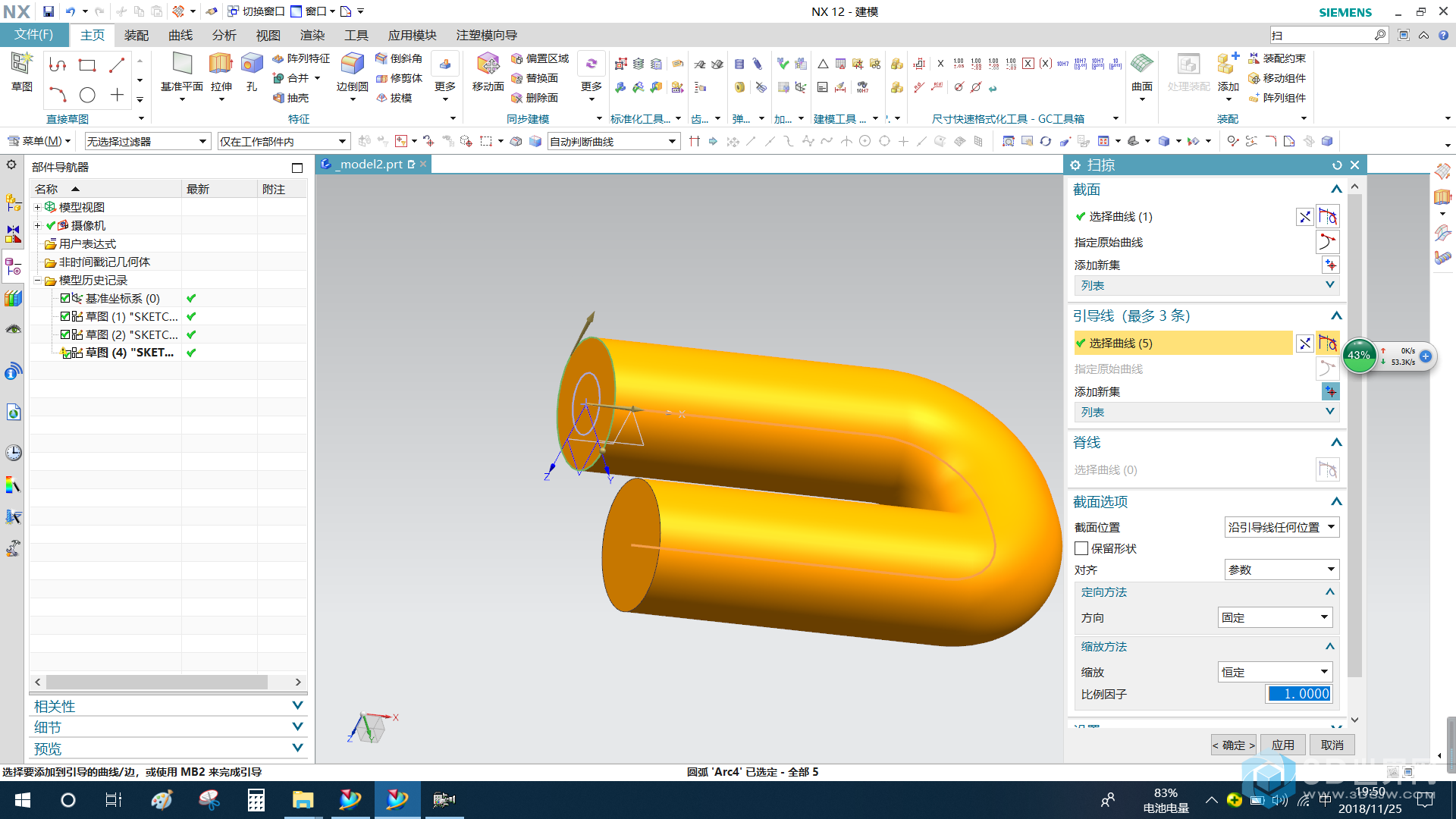The width and height of the screenshot is (1456, 819).
Task: Expand the 模型视图 tree node
Action: pyautogui.click(x=37, y=207)
